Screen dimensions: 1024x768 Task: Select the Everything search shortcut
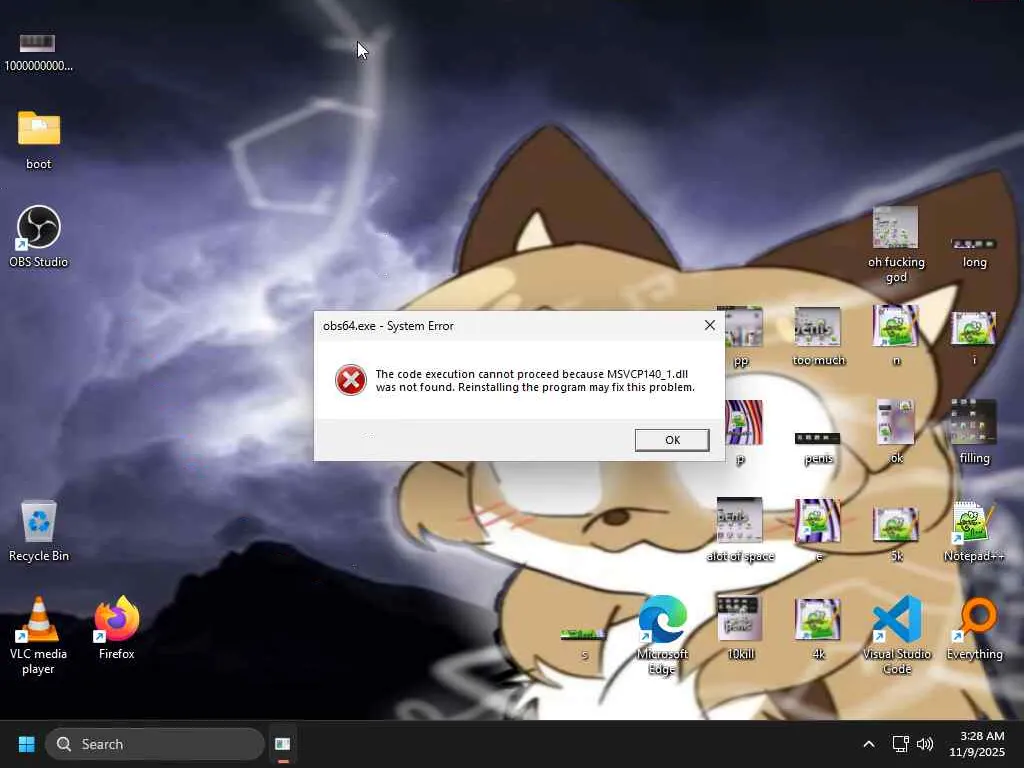point(974,628)
